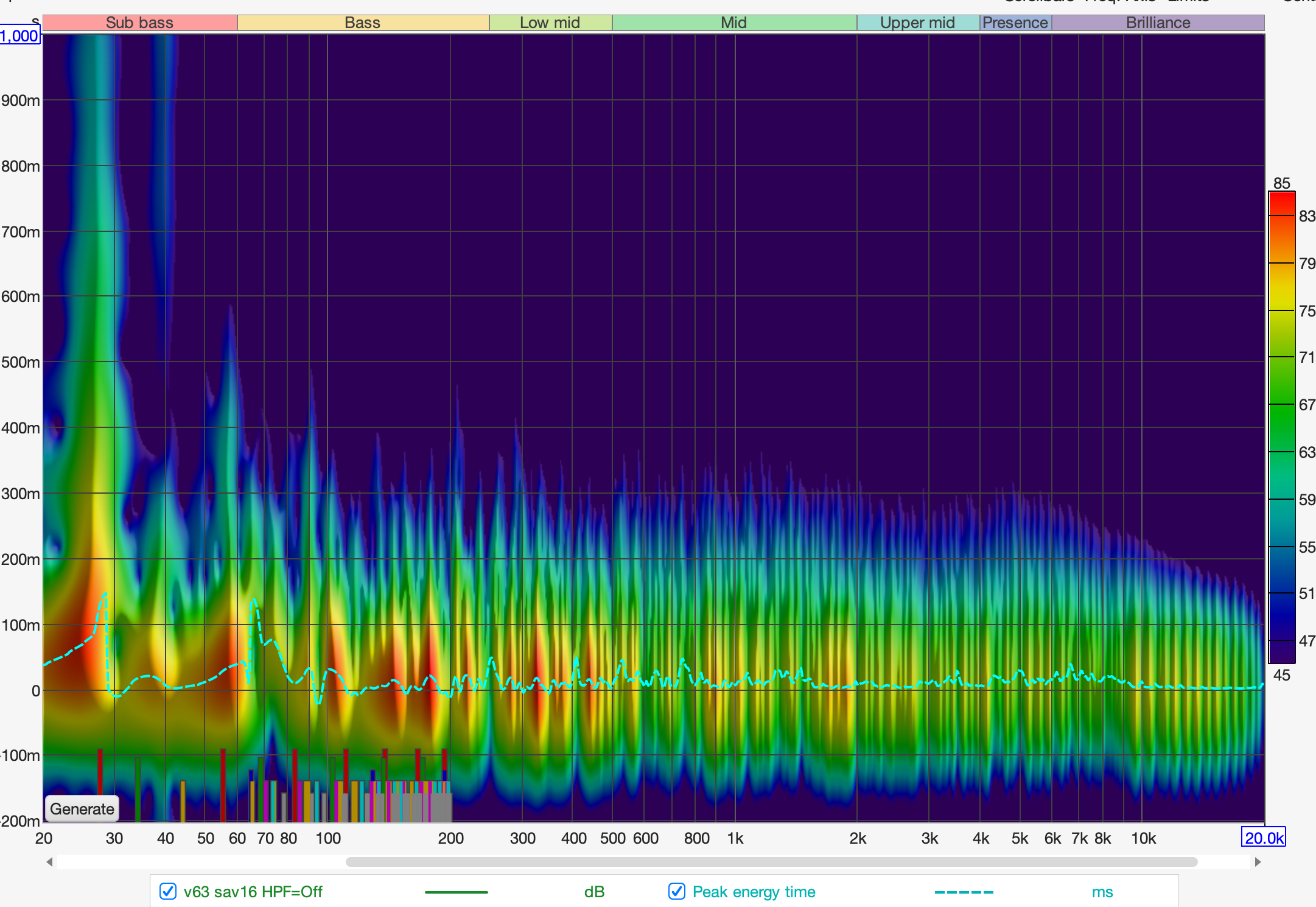Select the Low mid band label
This screenshot has height=907, width=1316.
[550, 23]
